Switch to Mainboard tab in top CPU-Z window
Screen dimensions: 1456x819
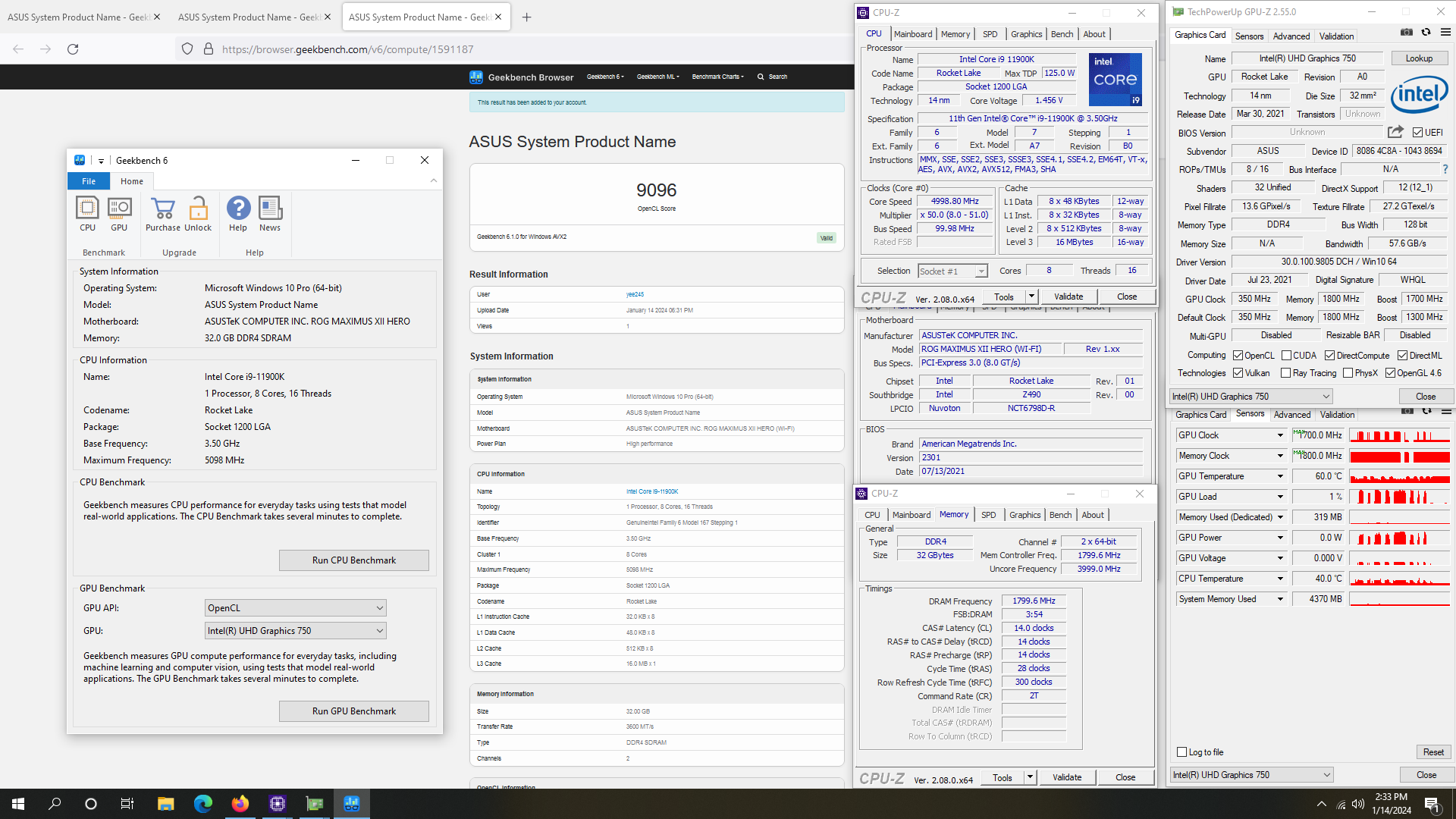[x=912, y=34]
